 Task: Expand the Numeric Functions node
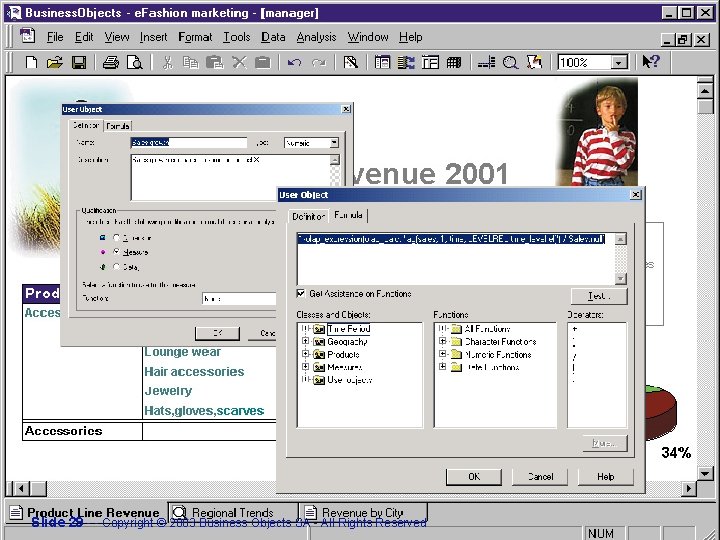coord(443,354)
